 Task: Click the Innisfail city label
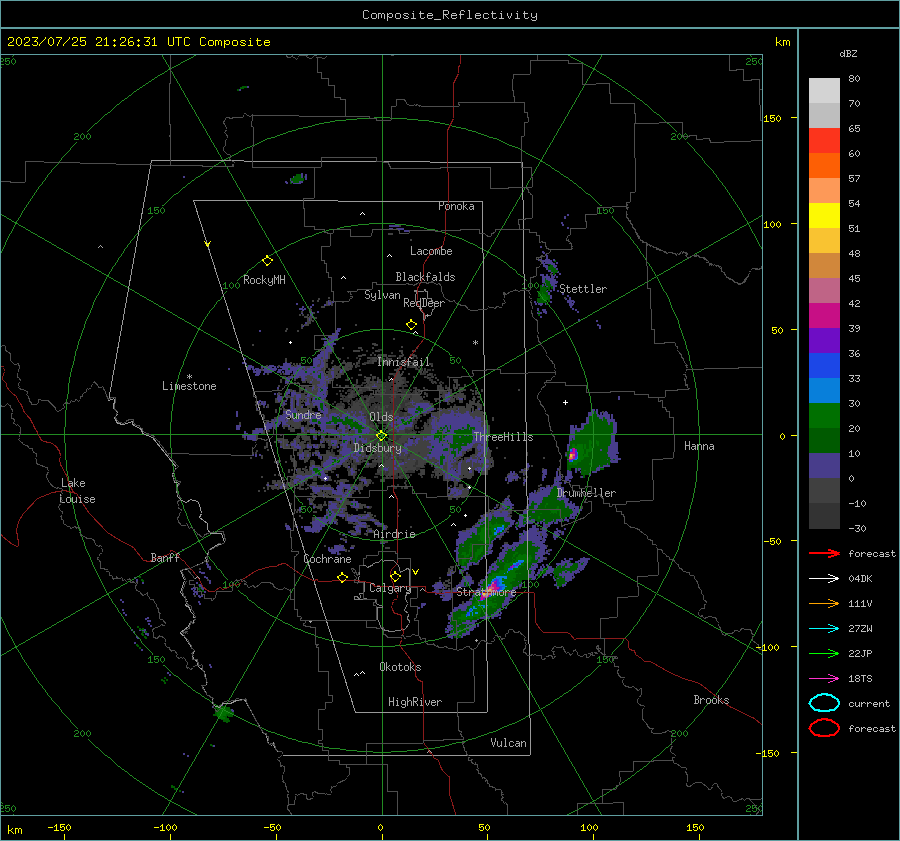pyautogui.click(x=404, y=362)
